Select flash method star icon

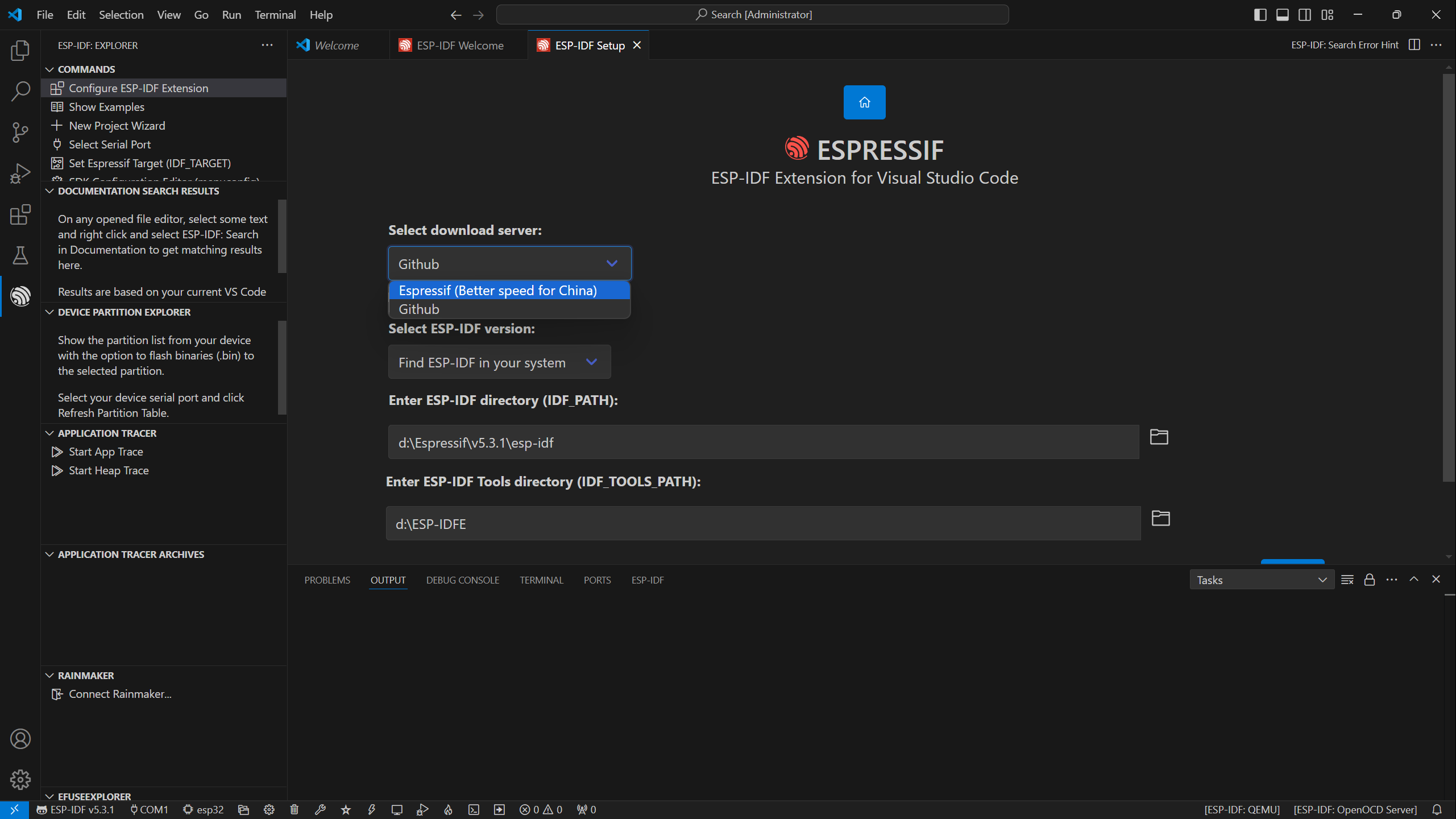pyautogui.click(x=346, y=809)
